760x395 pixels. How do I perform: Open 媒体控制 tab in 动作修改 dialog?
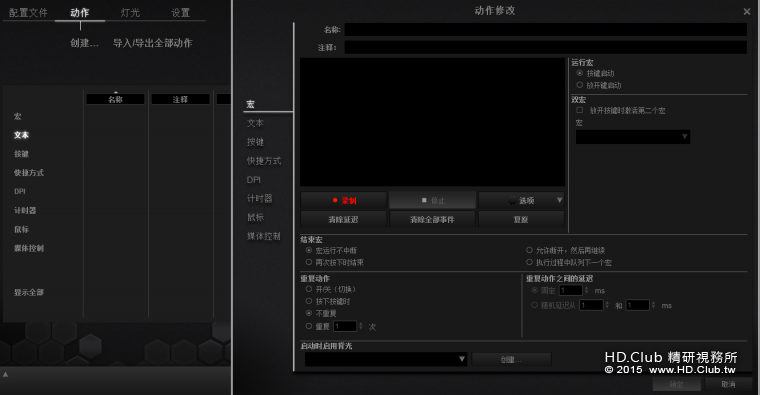tap(264, 237)
